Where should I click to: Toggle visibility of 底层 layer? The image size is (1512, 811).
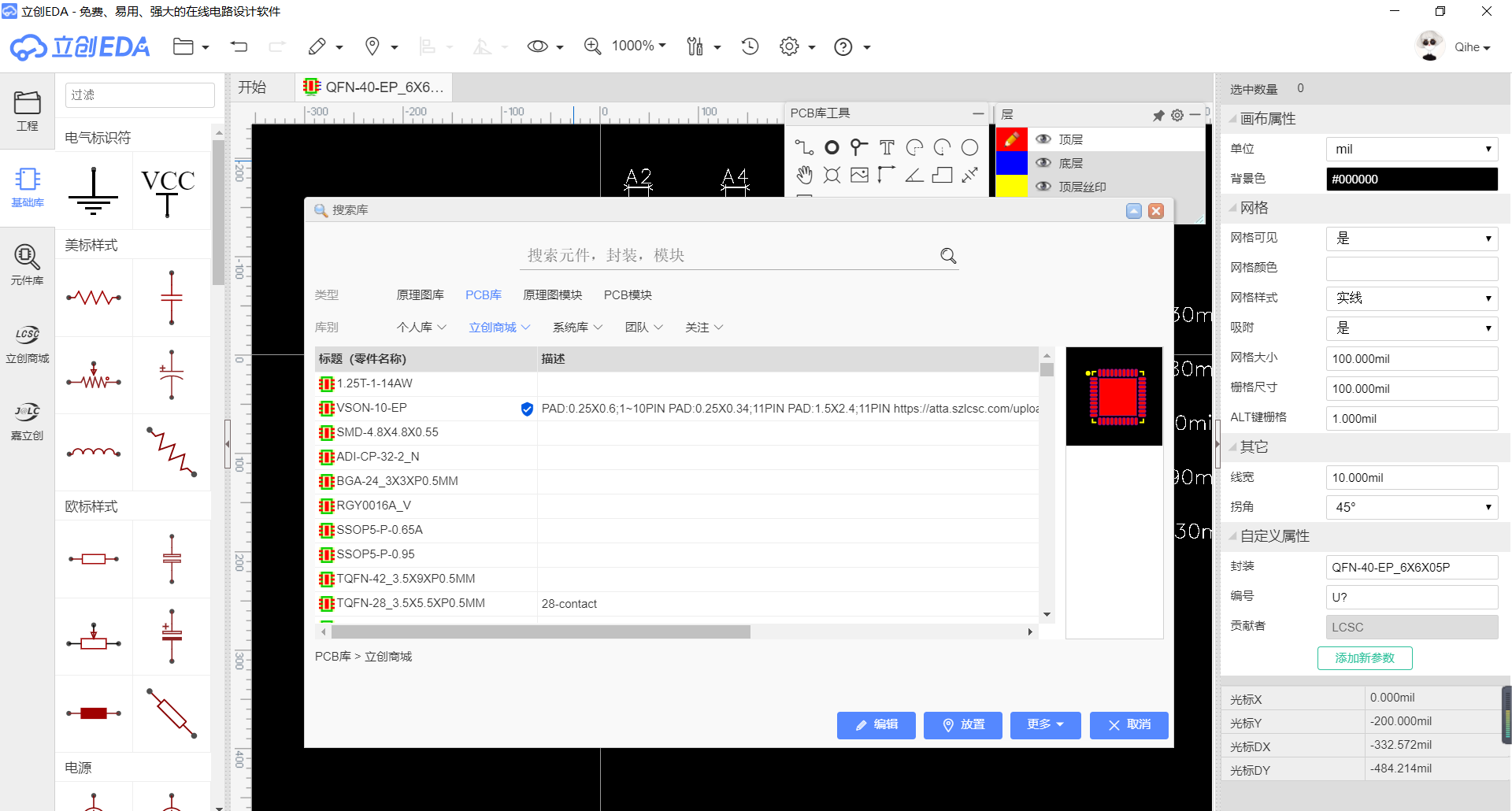point(1043,163)
